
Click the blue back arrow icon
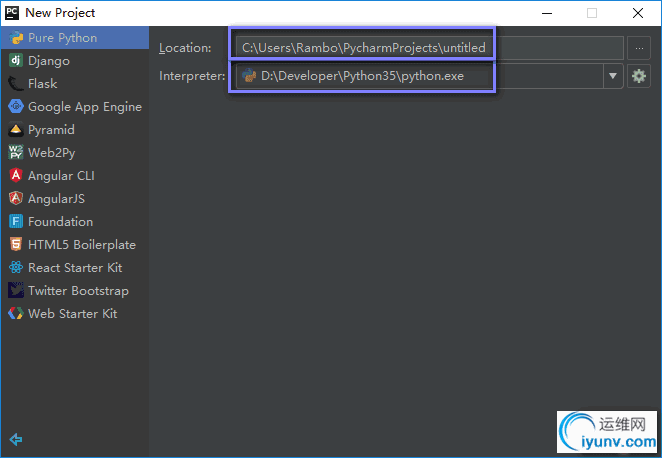[x=16, y=439]
